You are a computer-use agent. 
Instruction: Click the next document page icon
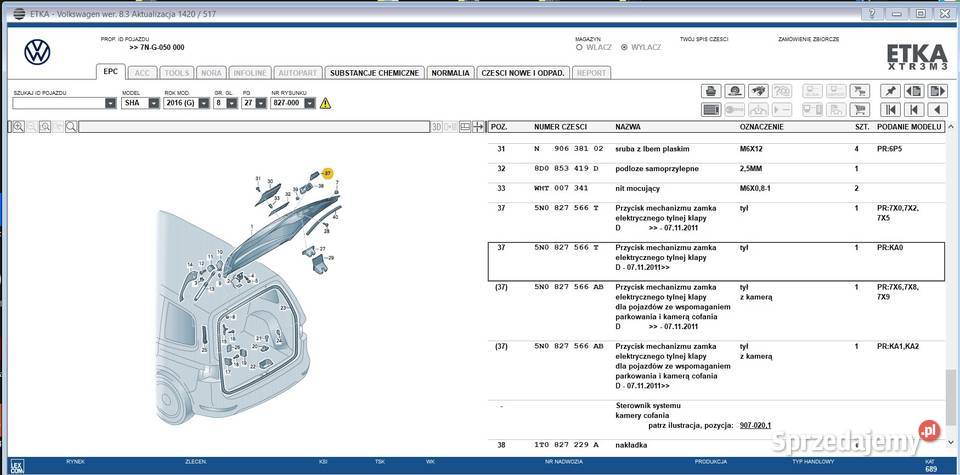pyautogui.click(x=938, y=91)
